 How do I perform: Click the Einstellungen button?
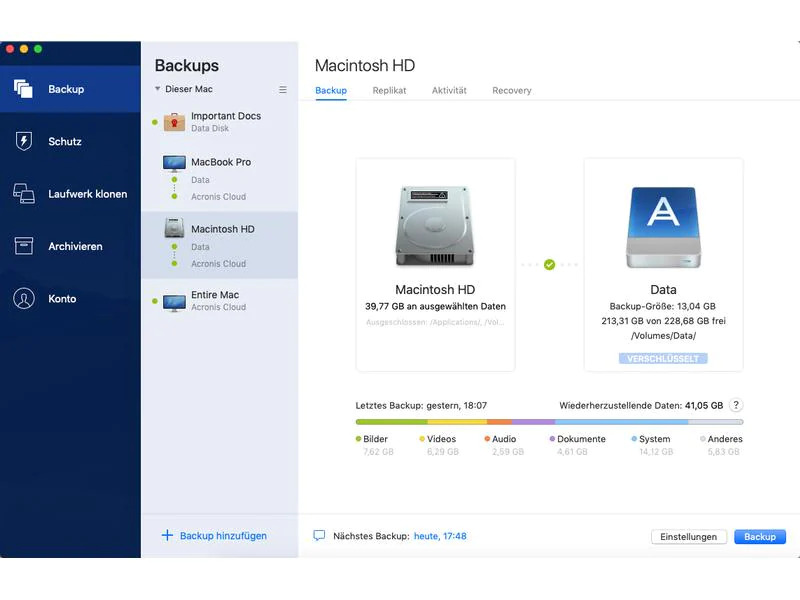point(688,537)
